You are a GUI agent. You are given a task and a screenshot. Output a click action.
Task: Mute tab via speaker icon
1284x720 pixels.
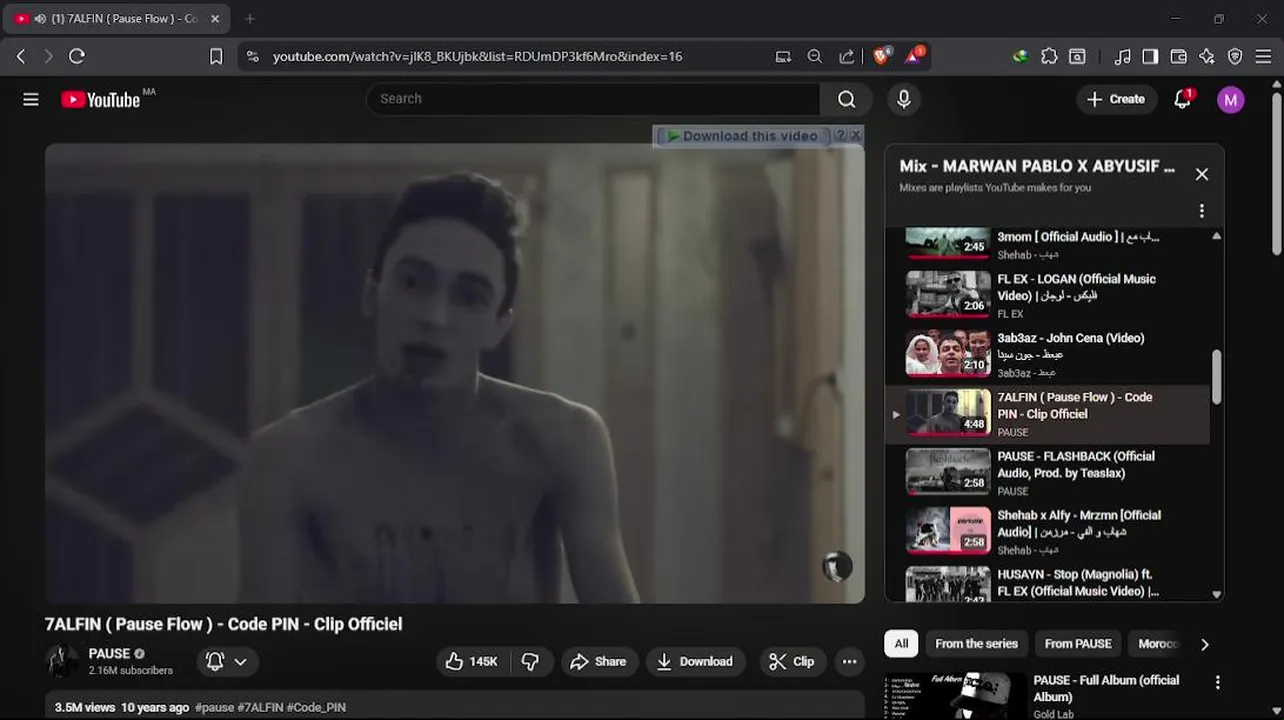point(40,19)
